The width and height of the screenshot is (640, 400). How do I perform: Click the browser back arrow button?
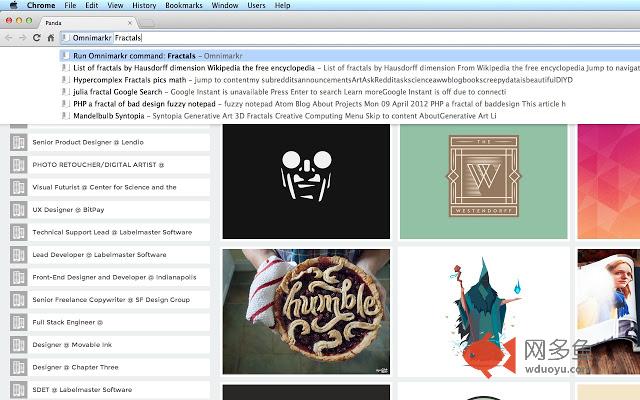coord(9,37)
